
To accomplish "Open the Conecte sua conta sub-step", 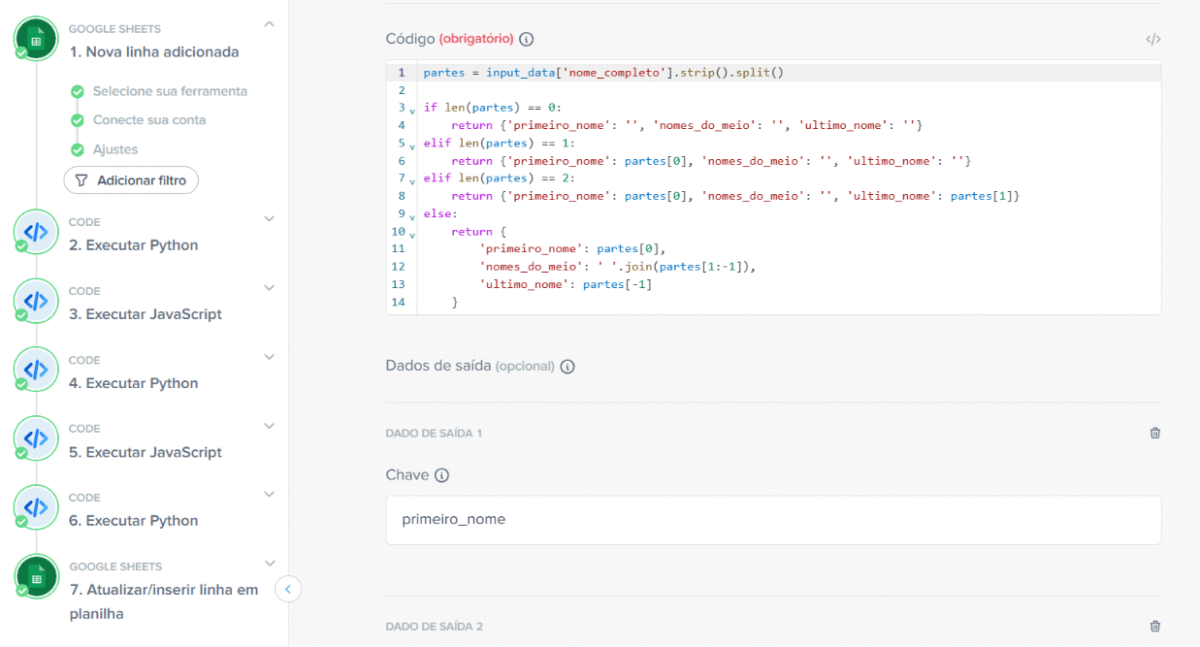I will 149,120.
